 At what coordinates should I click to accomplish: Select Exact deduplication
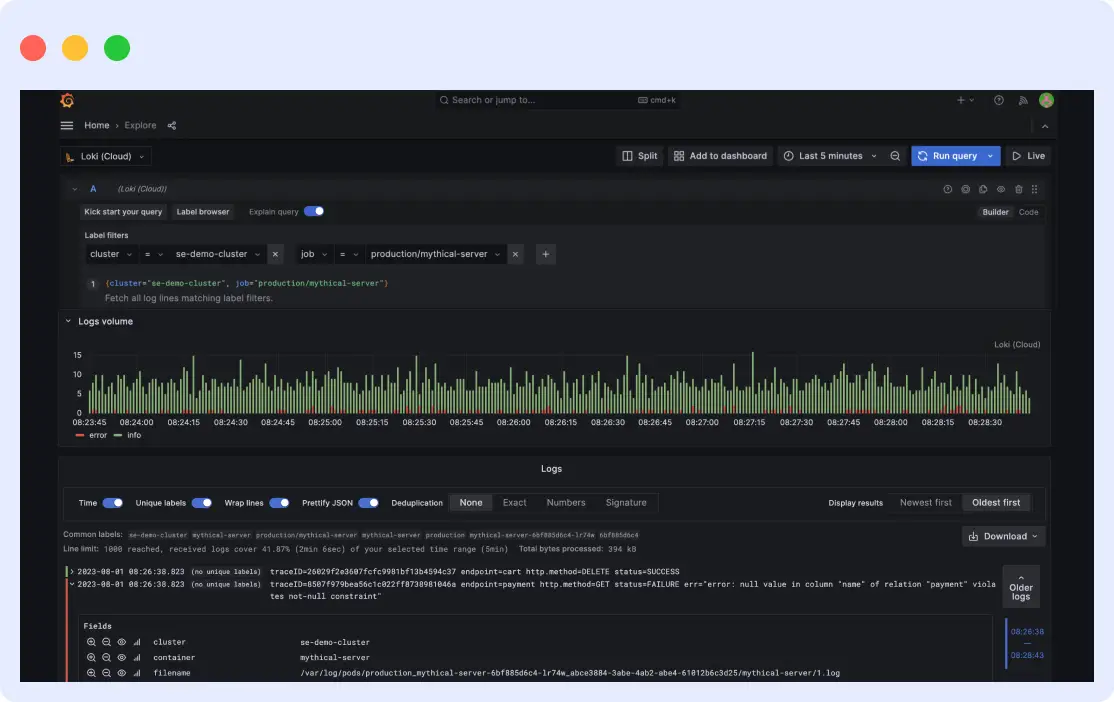click(514, 502)
